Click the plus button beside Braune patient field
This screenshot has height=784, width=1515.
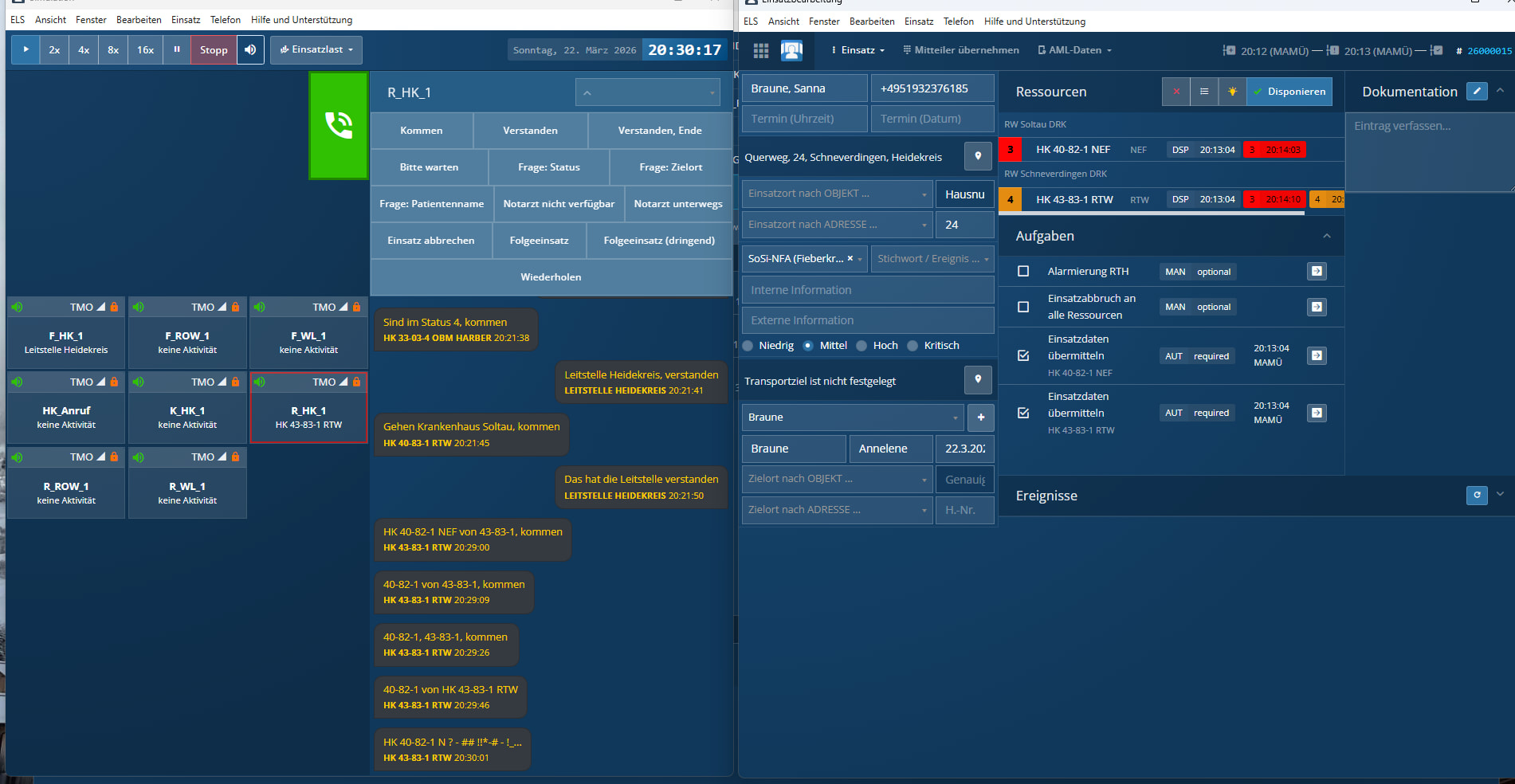tap(980, 417)
